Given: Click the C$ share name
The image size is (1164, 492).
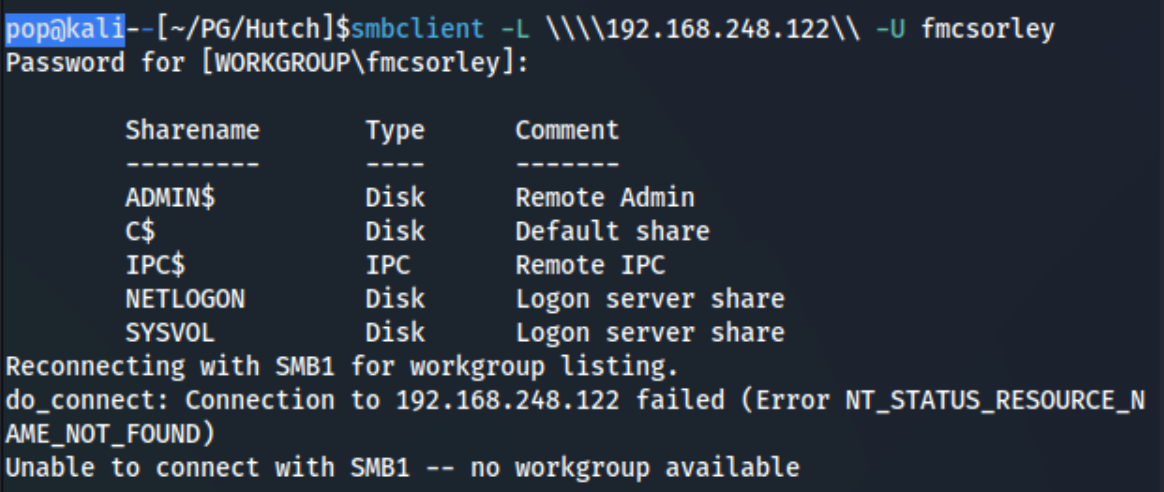Looking at the screenshot, I should pyautogui.click(x=140, y=232).
